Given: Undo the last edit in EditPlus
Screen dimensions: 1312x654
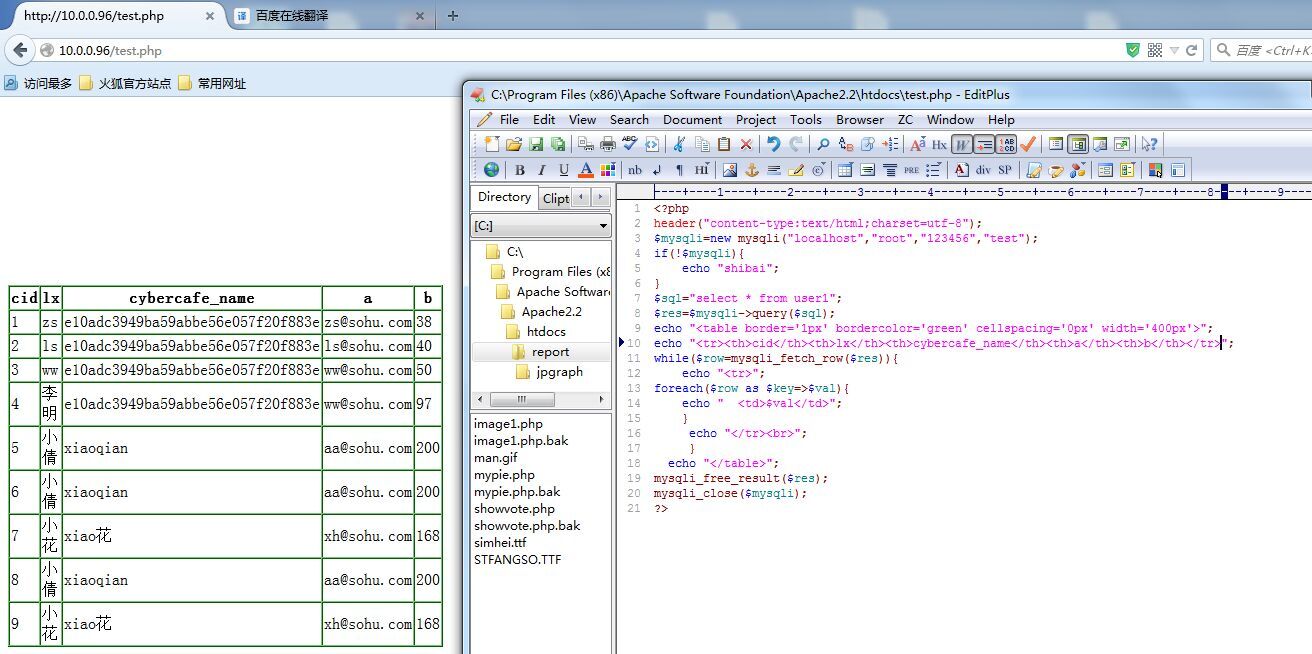Looking at the screenshot, I should click(773, 144).
